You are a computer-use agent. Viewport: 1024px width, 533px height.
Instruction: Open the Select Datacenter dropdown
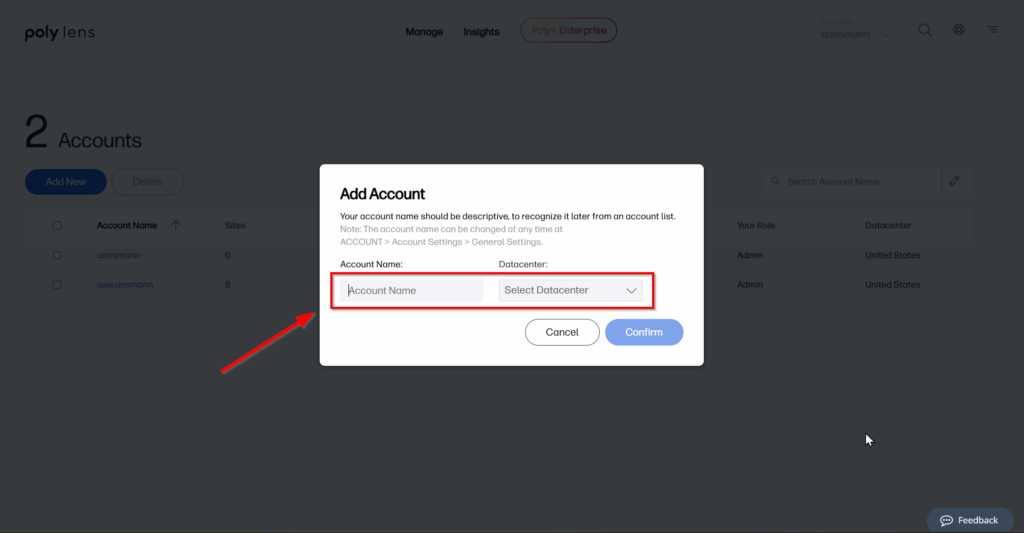click(570, 291)
